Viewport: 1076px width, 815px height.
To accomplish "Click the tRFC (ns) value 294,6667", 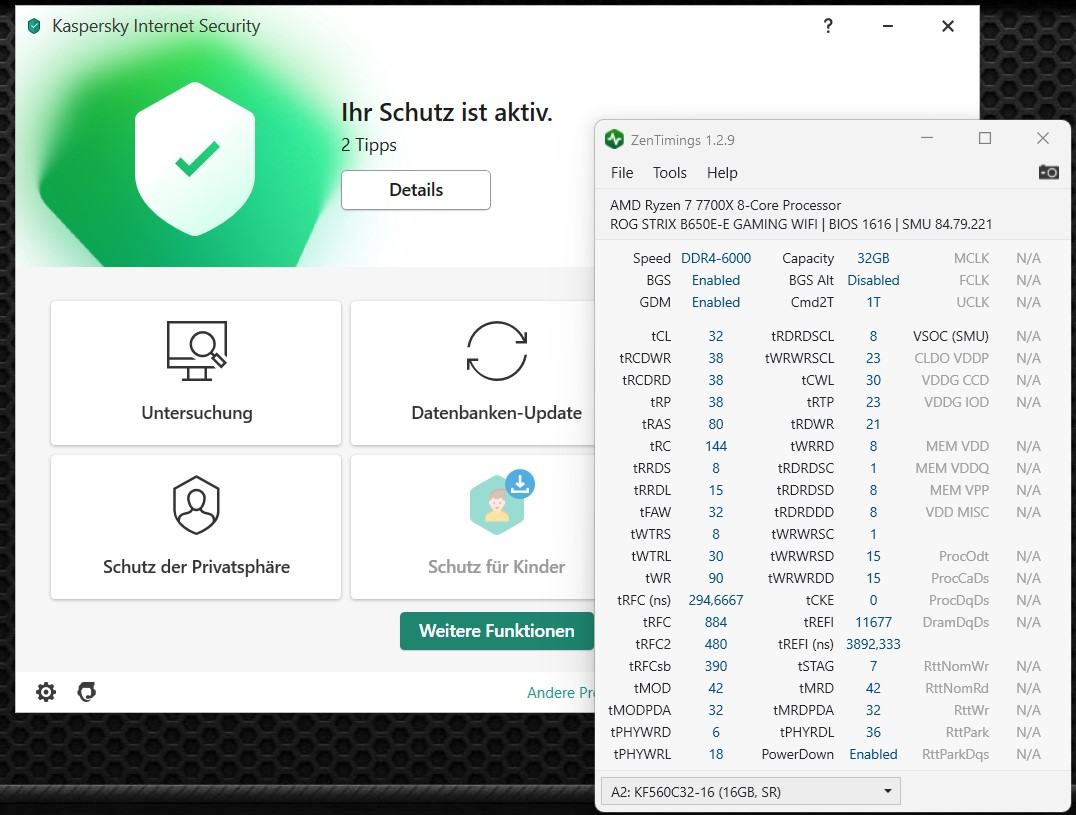I will 716,600.
